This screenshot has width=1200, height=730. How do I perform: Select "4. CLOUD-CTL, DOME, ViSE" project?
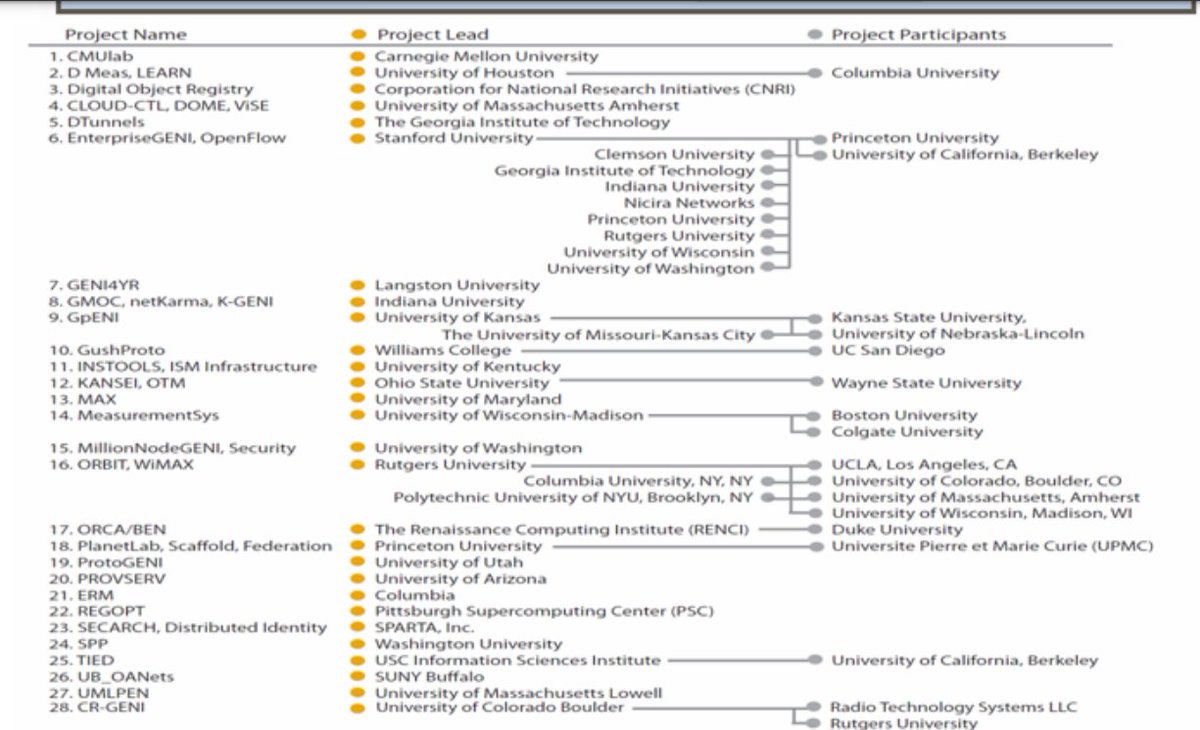158,105
